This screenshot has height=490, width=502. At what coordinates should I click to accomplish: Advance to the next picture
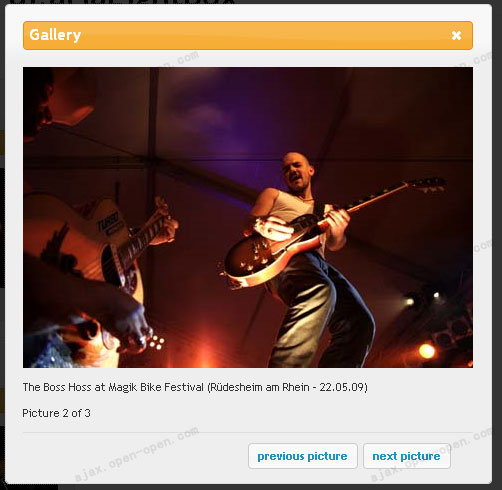(x=407, y=456)
